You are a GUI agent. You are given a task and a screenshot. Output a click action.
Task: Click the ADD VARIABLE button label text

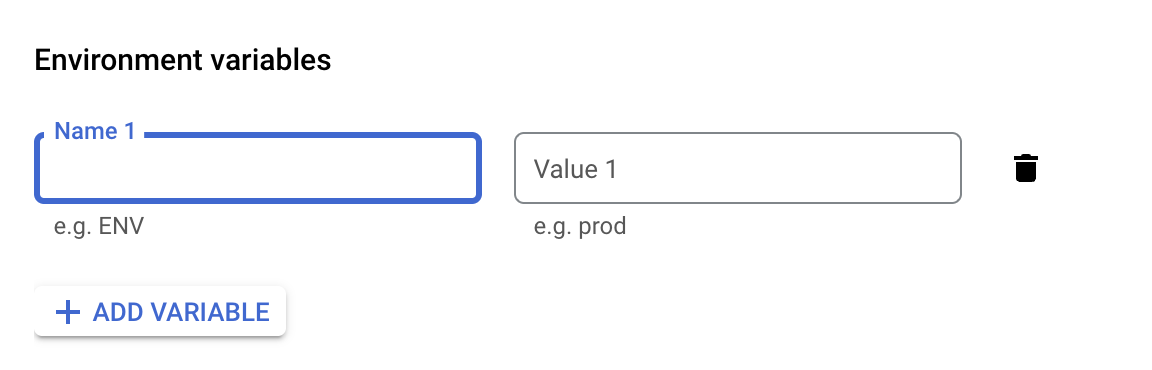[x=181, y=312]
